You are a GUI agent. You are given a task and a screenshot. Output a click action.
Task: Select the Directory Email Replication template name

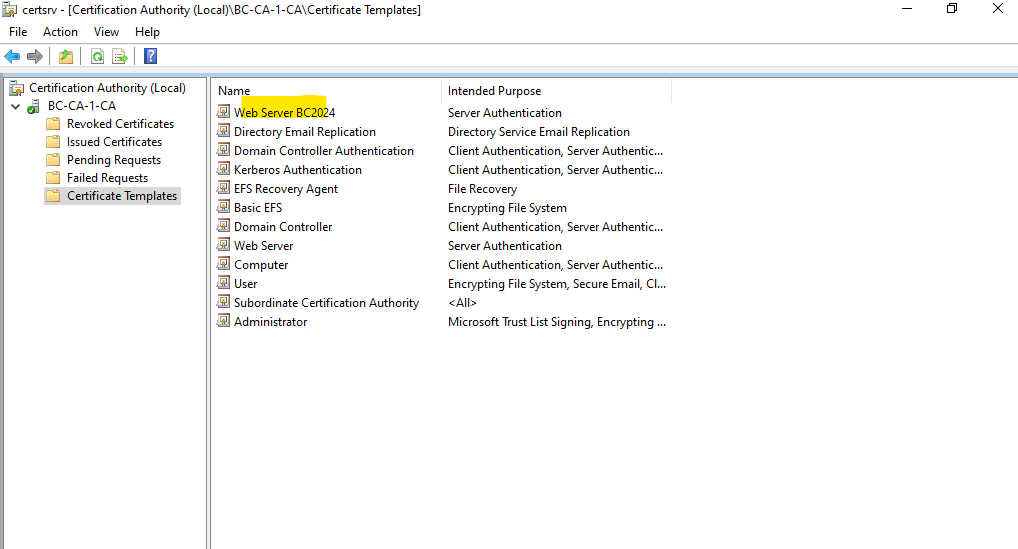pos(304,132)
